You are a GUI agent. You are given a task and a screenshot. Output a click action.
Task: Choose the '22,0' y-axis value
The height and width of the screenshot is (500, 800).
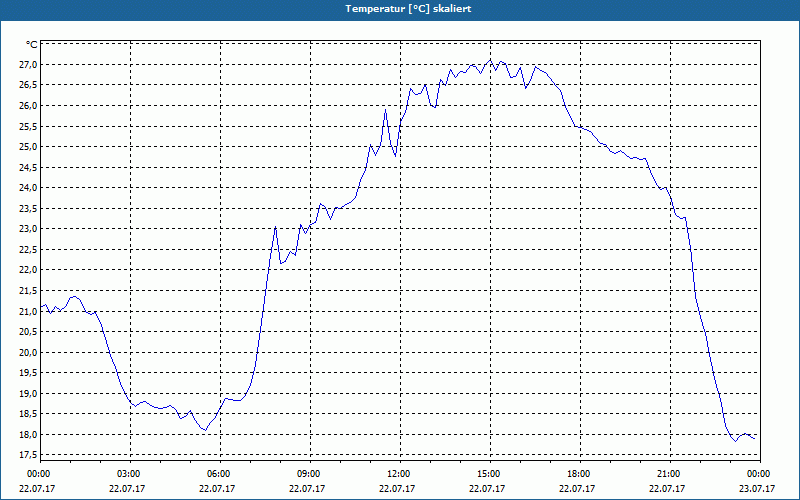click(28, 270)
